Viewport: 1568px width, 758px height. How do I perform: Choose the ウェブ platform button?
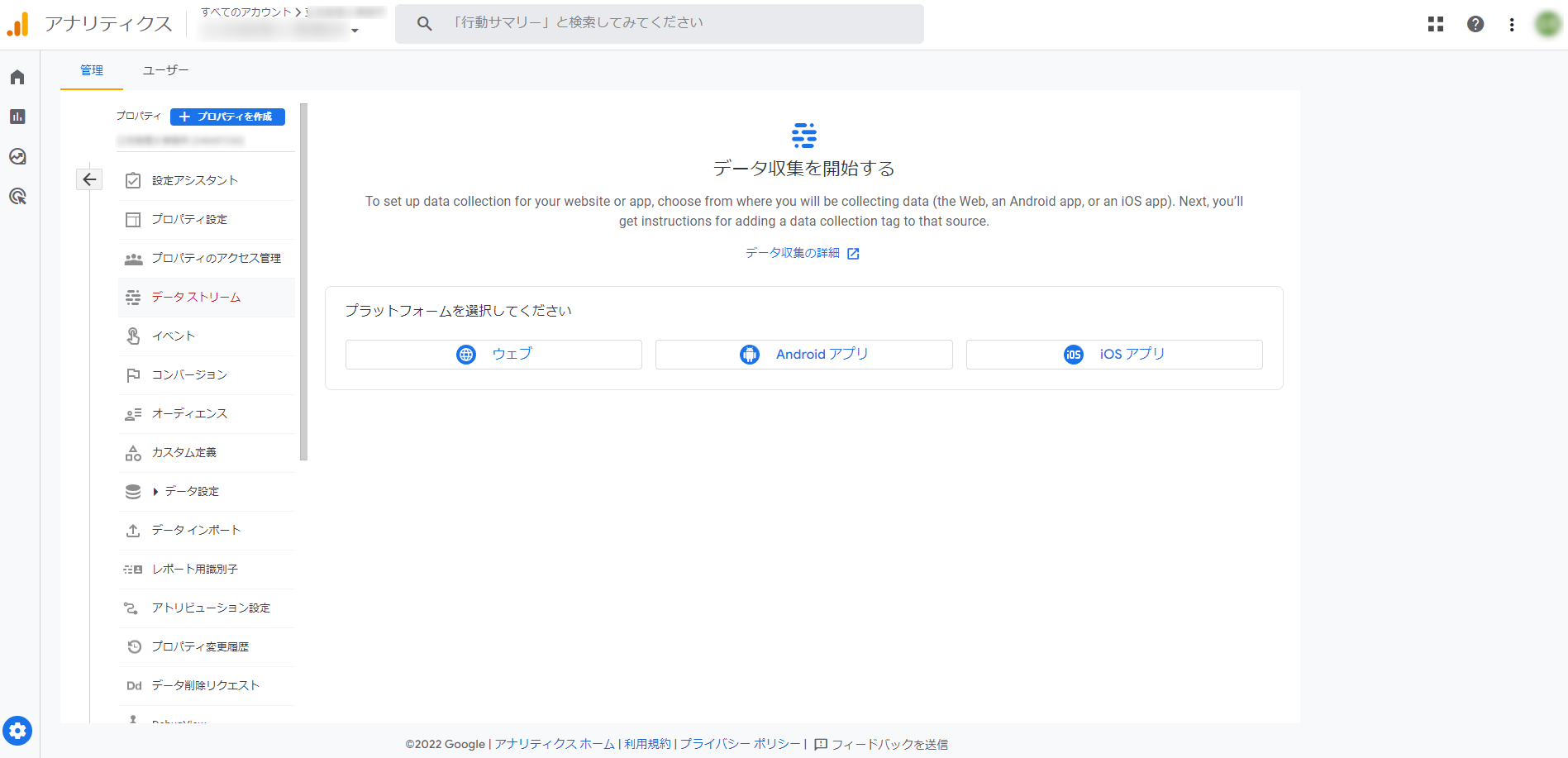click(493, 355)
